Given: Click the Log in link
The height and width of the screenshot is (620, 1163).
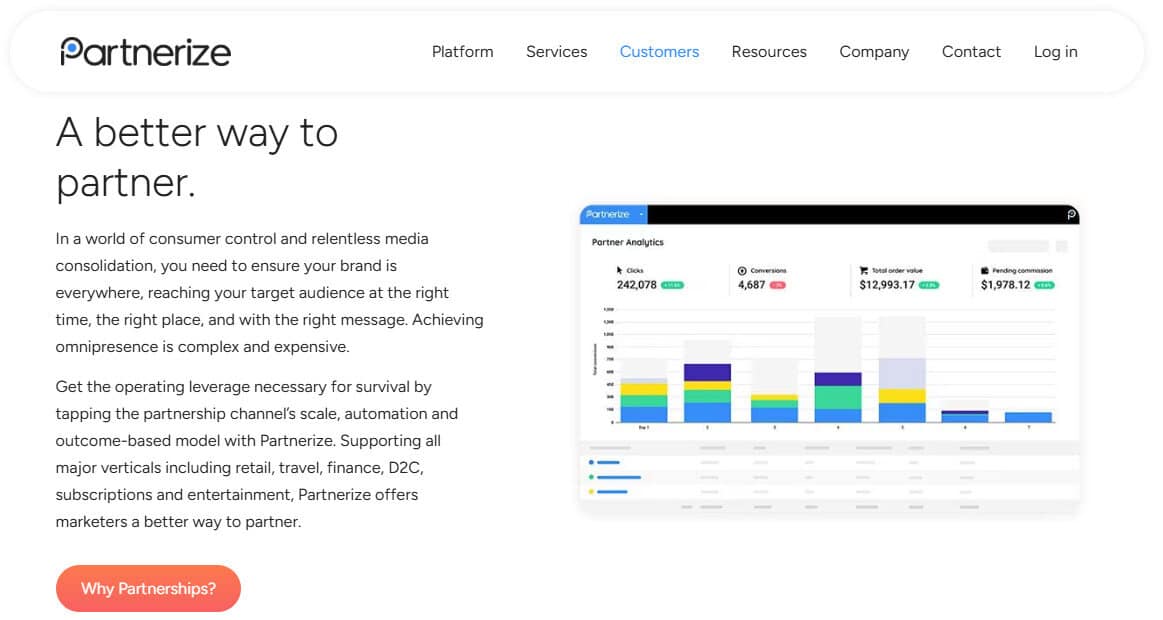Looking at the screenshot, I should point(1055,52).
